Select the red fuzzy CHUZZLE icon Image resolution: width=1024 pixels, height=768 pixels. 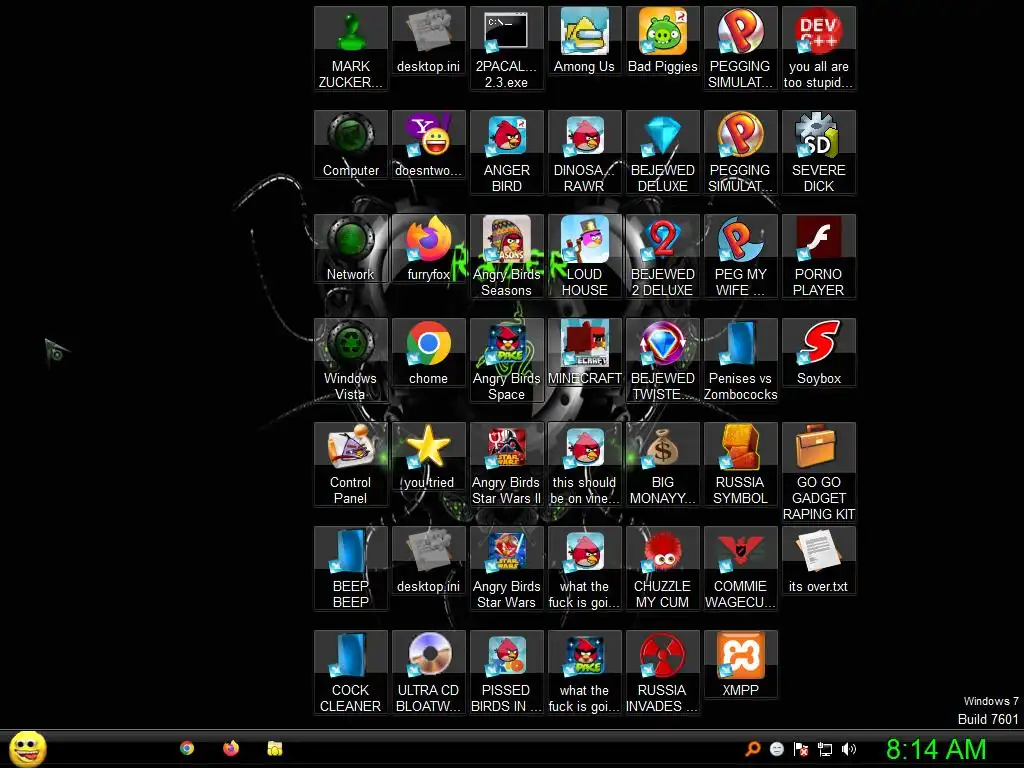pyautogui.click(x=662, y=568)
